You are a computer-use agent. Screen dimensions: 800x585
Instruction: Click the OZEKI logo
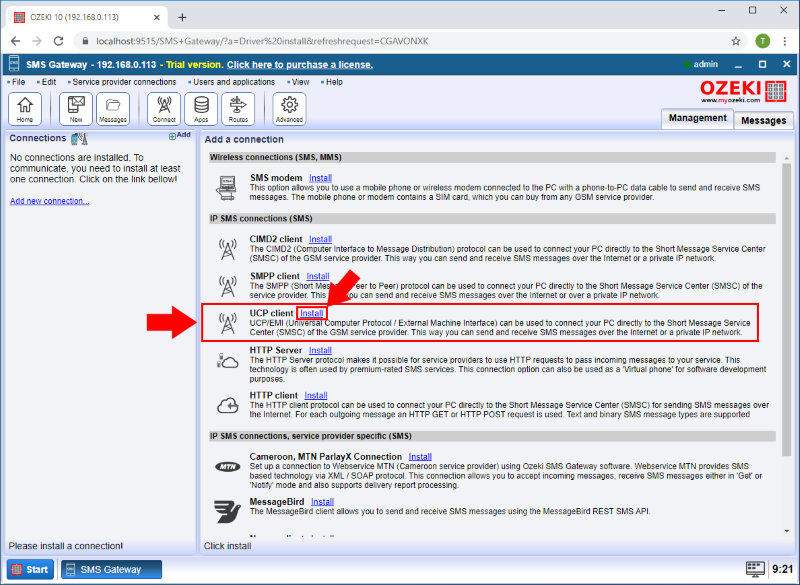(x=743, y=92)
